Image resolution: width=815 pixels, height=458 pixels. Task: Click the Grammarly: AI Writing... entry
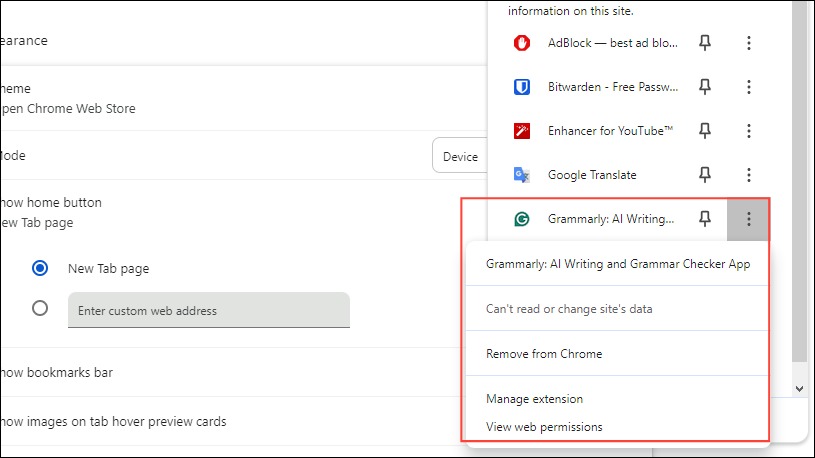611,219
